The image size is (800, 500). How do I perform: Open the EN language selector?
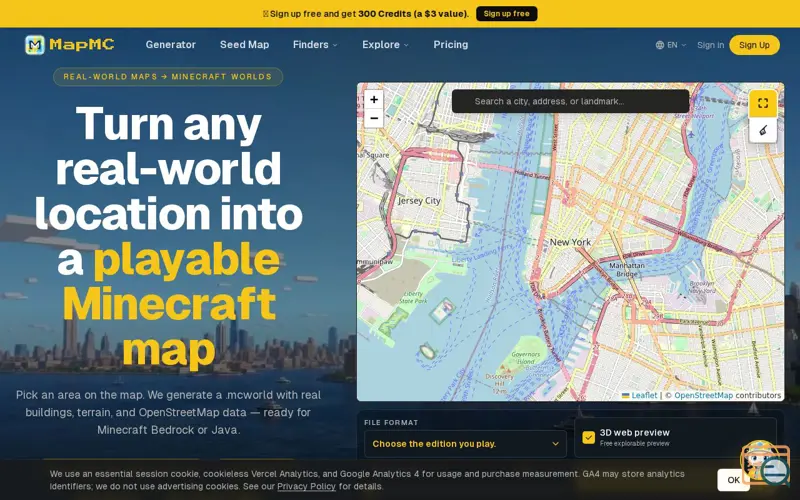pyautogui.click(x=671, y=45)
